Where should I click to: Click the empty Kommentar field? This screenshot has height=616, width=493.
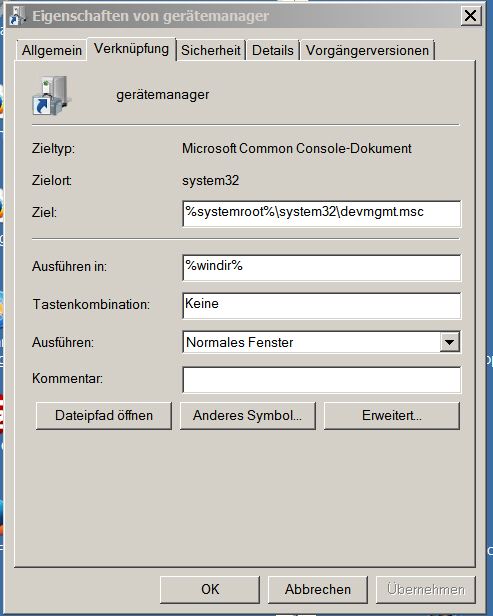321,380
